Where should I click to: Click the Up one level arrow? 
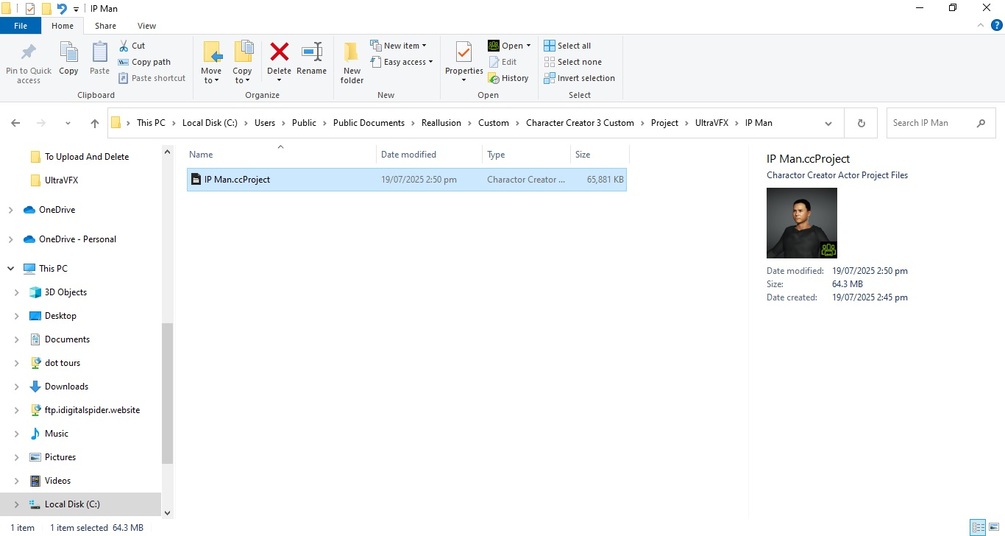click(95, 123)
